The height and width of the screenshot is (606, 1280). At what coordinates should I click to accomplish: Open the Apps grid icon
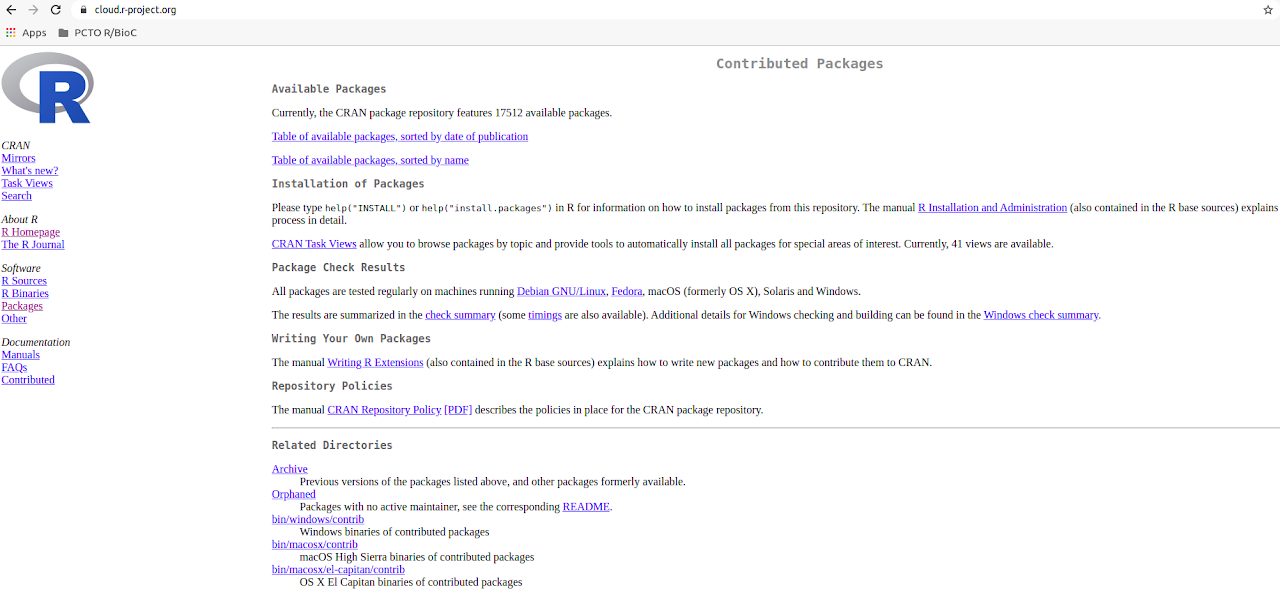pyautogui.click(x=11, y=33)
